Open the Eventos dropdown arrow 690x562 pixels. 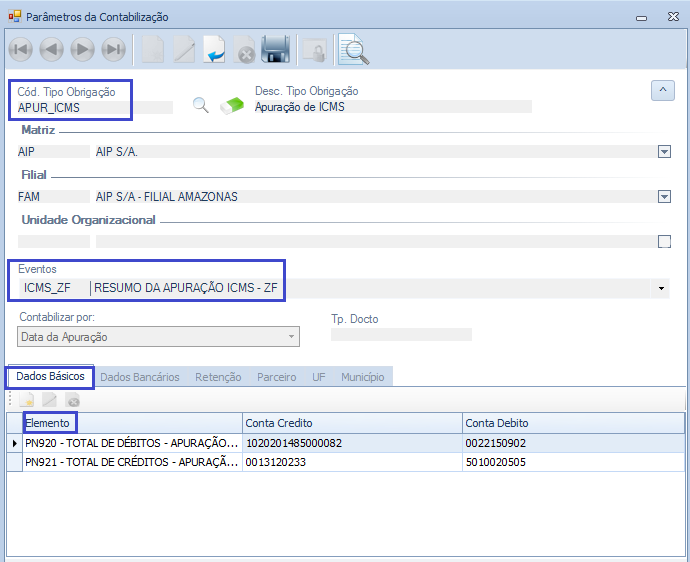point(661,288)
